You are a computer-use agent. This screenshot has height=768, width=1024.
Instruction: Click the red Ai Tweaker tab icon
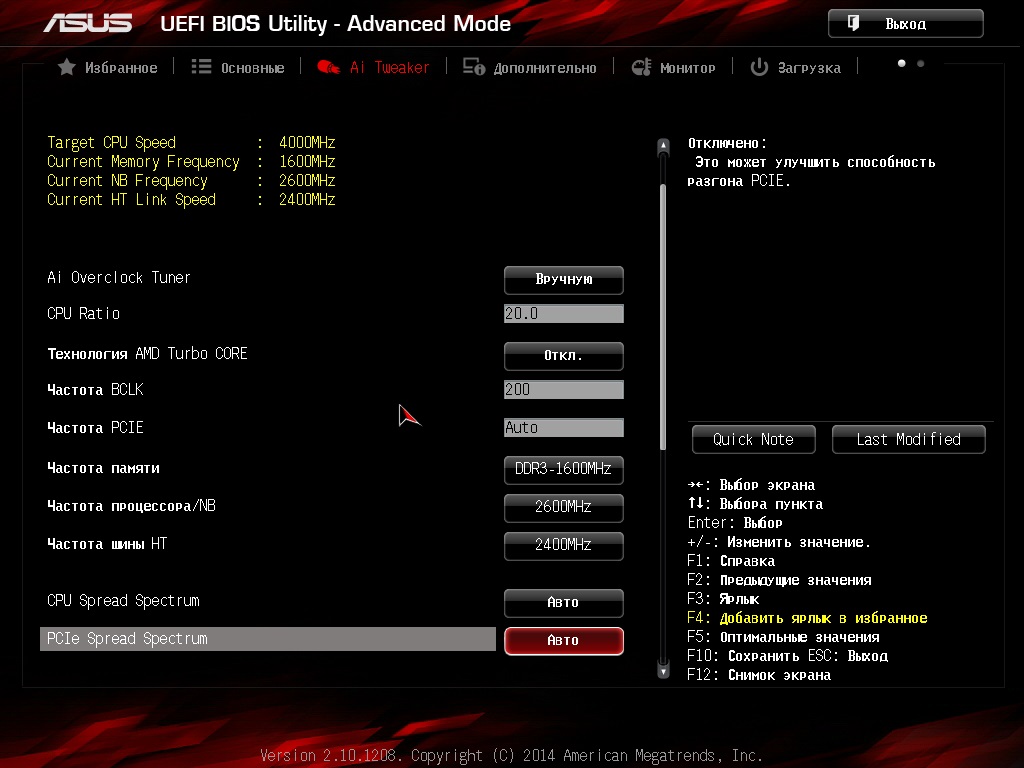coord(328,67)
